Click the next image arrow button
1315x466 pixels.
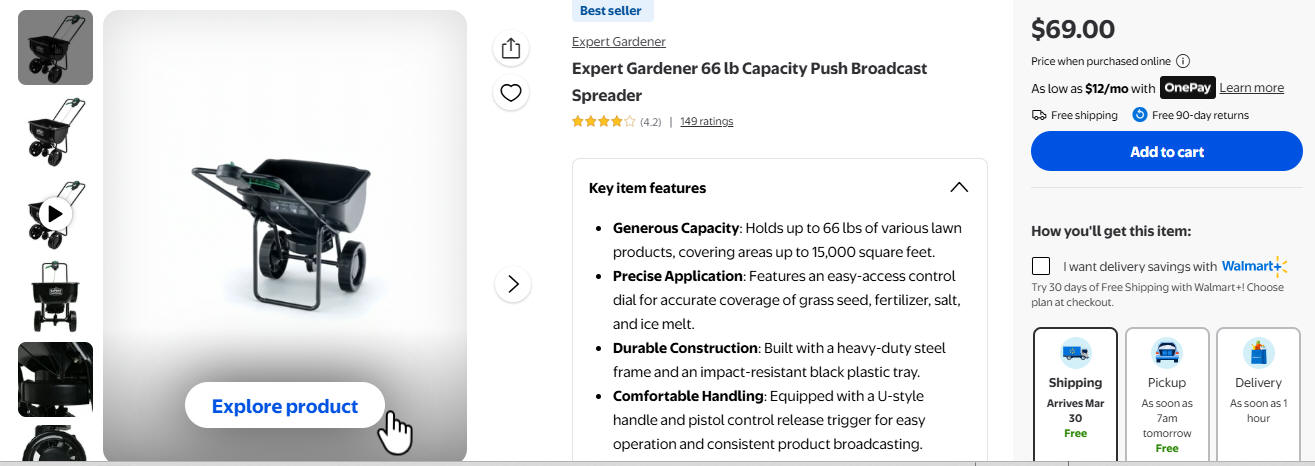coord(513,284)
